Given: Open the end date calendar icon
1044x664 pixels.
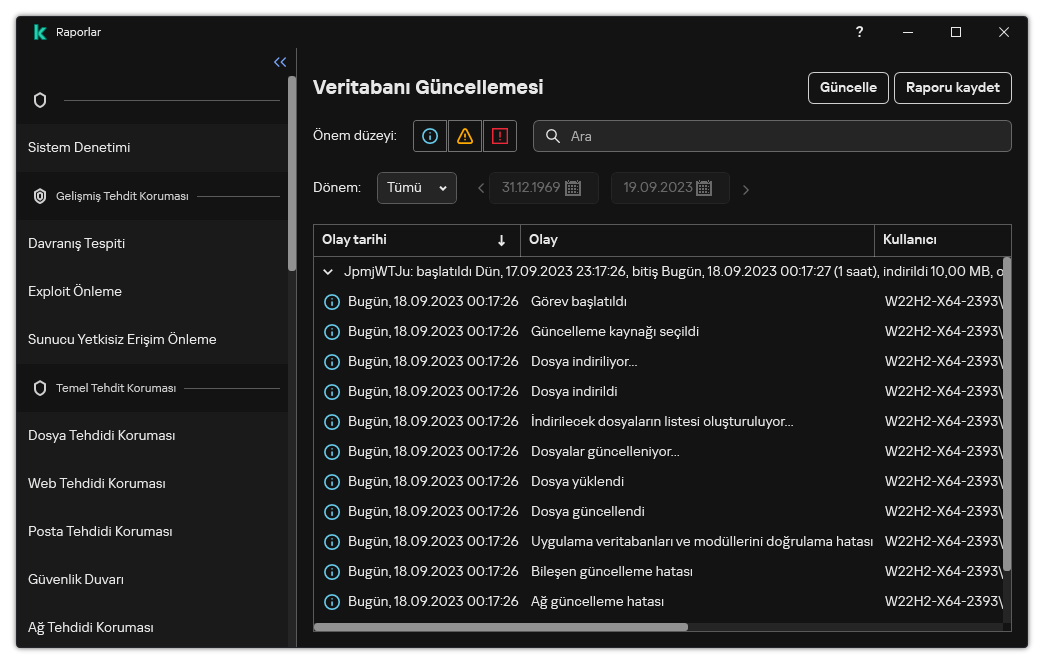Looking at the screenshot, I should coord(704,188).
